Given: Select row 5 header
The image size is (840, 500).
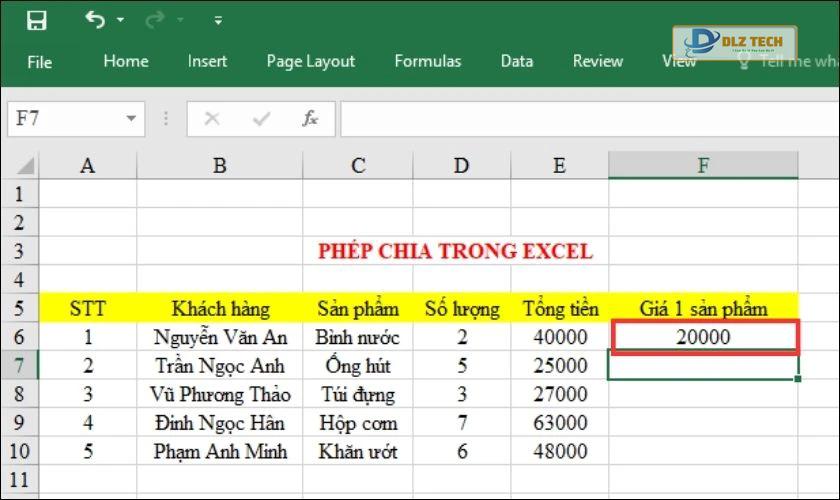Looking at the screenshot, I should pos(19,308).
